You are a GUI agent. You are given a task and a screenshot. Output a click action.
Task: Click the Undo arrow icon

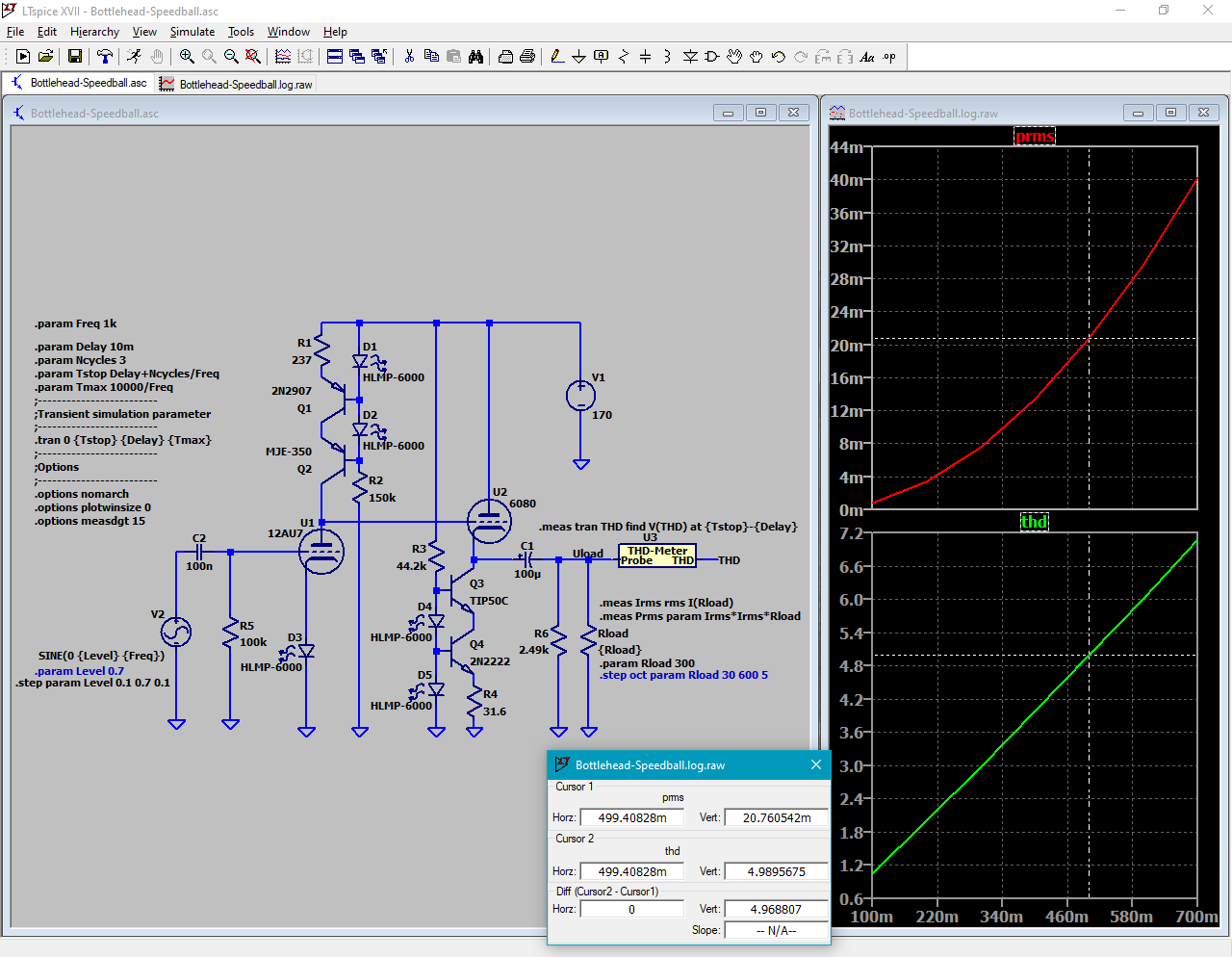click(x=779, y=57)
